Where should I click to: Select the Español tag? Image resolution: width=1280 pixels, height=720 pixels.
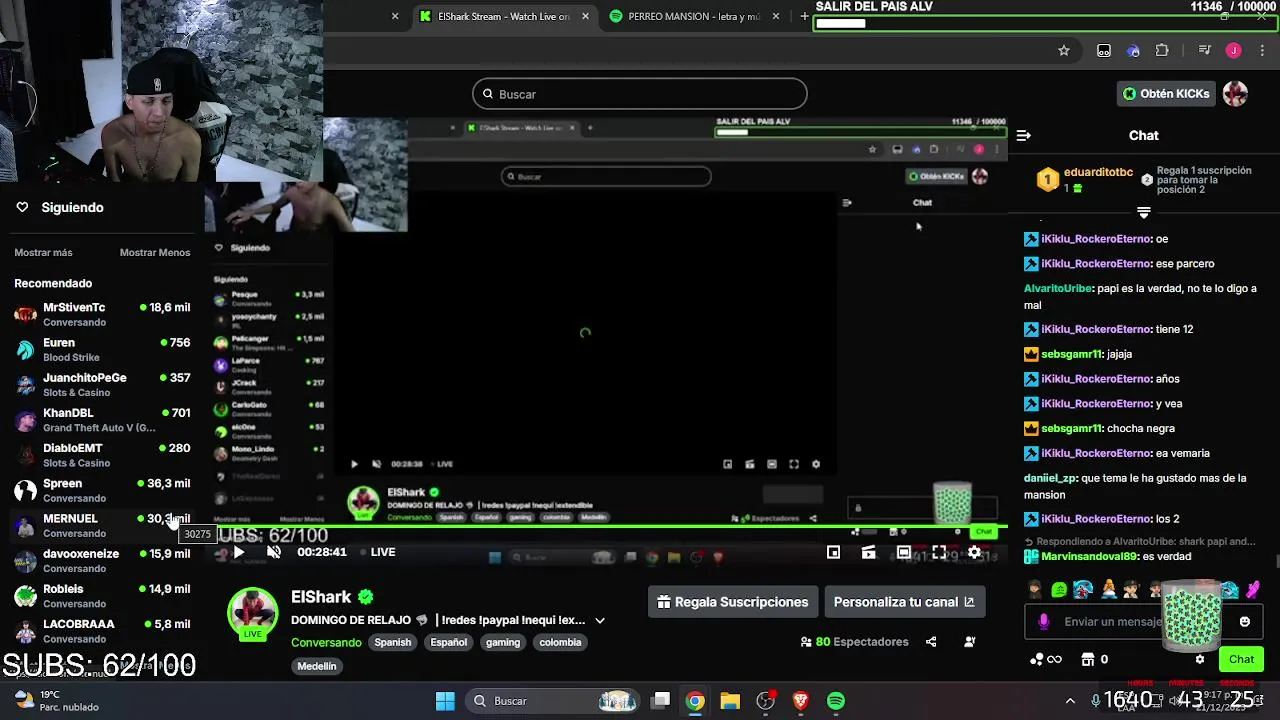click(449, 642)
